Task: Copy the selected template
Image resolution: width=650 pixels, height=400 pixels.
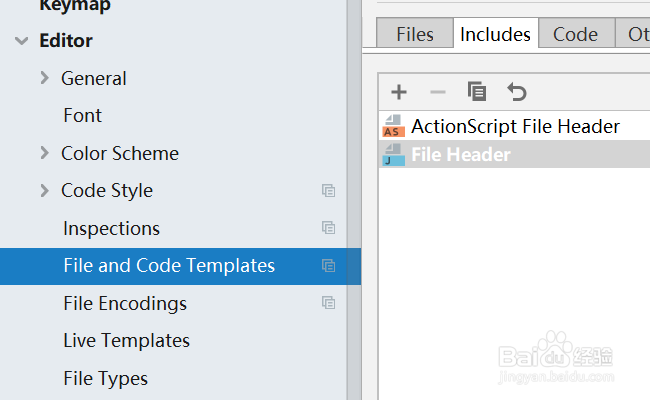Action: tap(477, 92)
